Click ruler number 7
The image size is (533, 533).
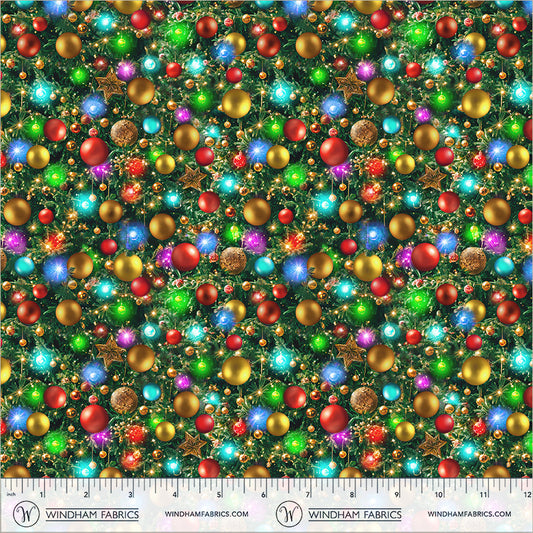pos(308,495)
